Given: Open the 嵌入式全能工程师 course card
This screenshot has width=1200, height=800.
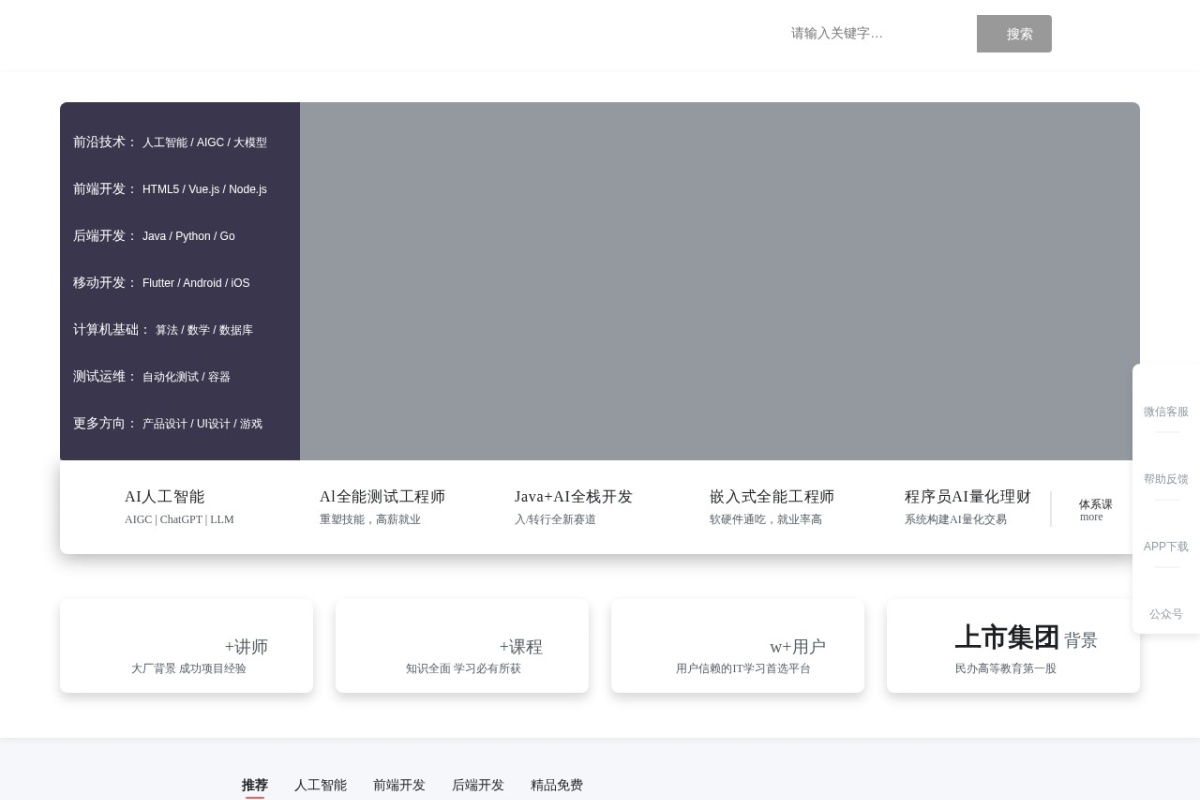Looking at the screenshot, I should (771, 507).
